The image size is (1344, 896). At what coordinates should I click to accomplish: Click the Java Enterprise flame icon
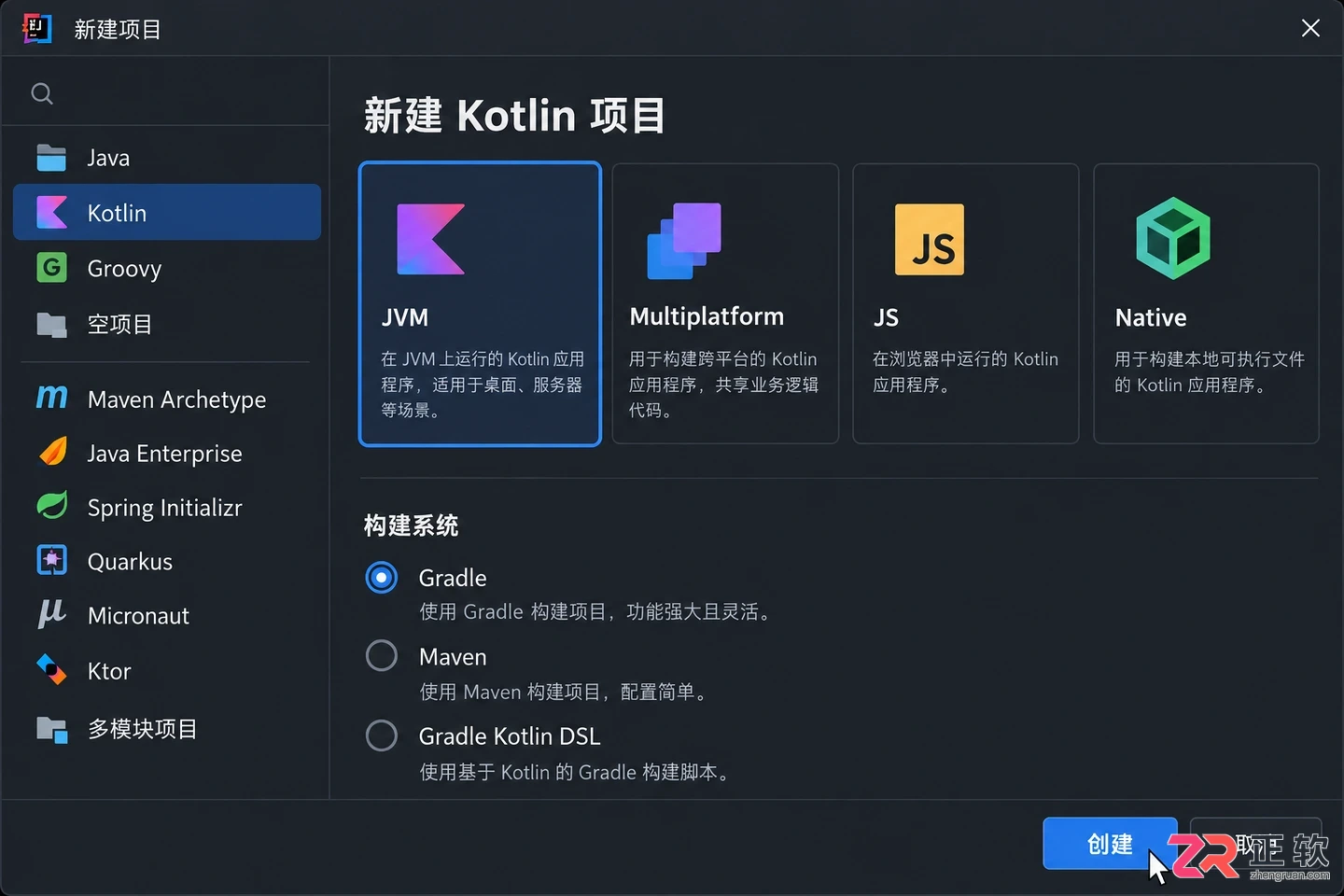click(x=52, y=452)
